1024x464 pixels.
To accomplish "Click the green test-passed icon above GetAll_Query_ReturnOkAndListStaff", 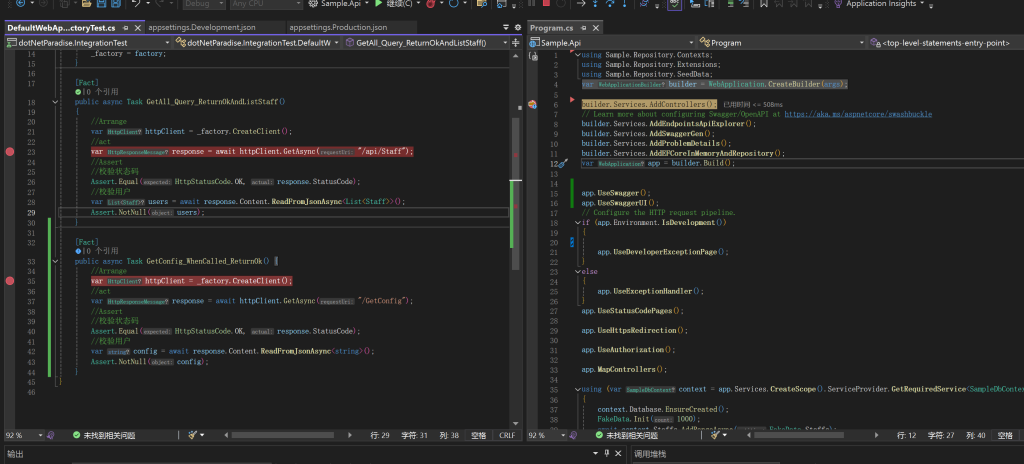I will coord(78,92).
